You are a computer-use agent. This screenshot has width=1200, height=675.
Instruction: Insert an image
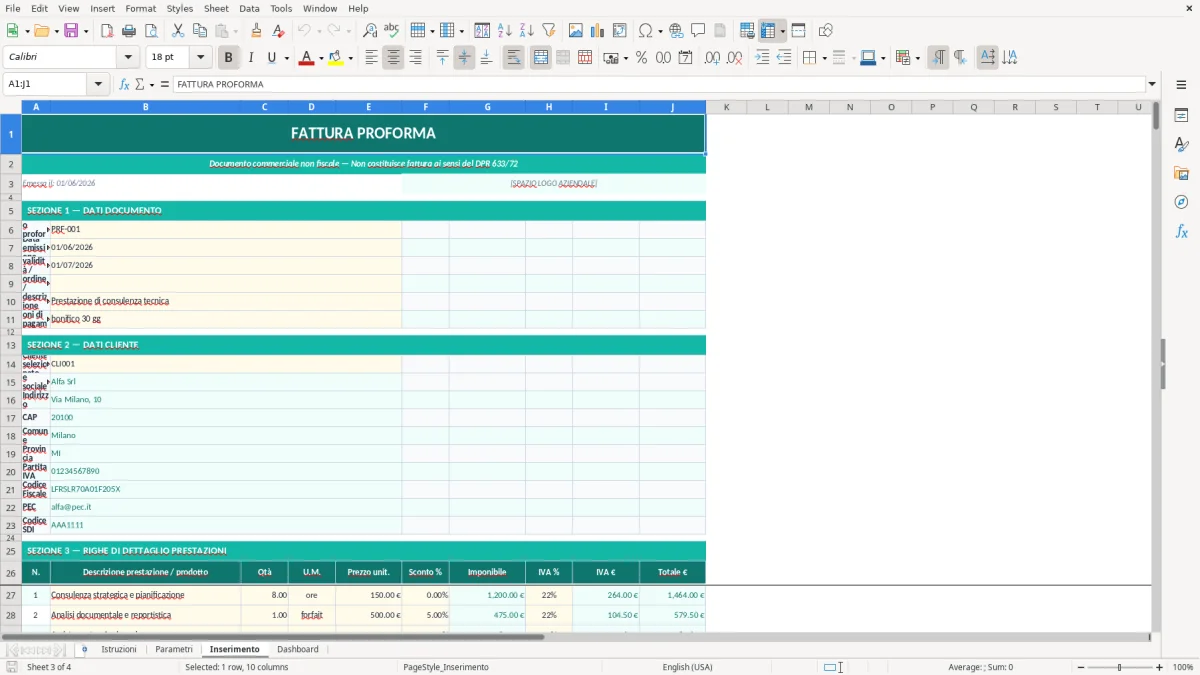(x=576, y=31)
